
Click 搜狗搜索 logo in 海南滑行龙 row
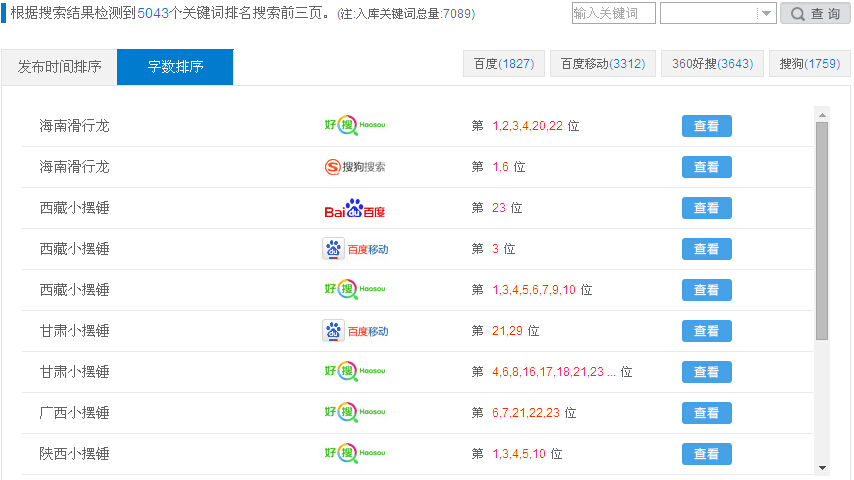point(355,167)
